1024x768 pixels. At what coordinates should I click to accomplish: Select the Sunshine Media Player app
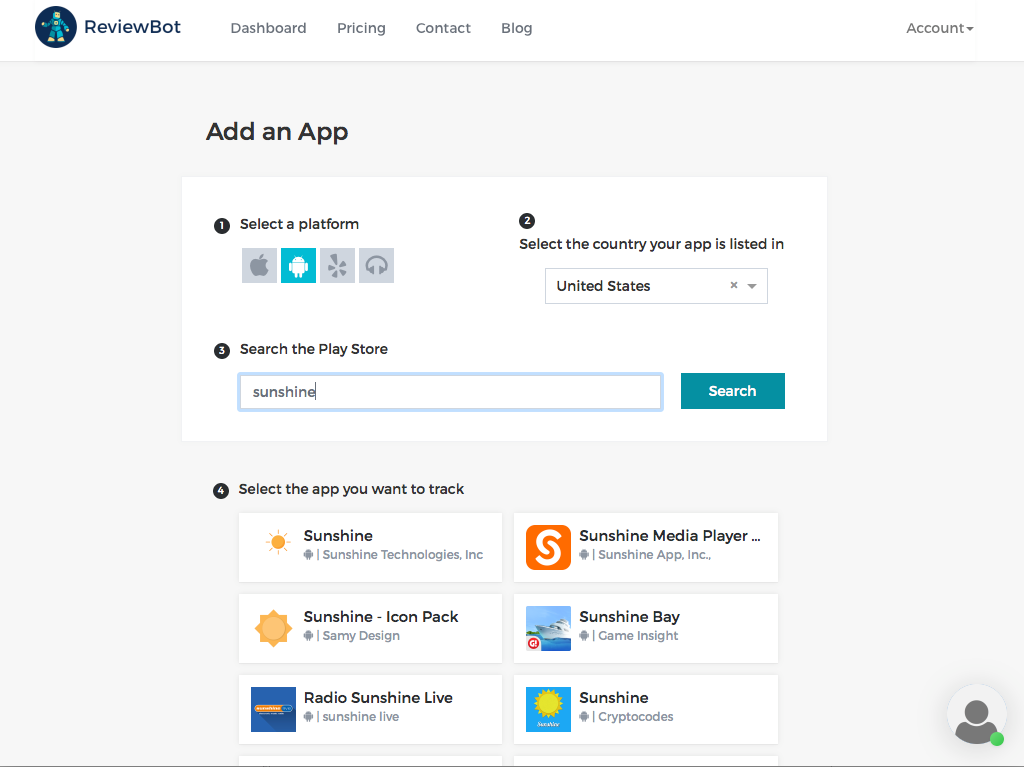tap(646, 547)
